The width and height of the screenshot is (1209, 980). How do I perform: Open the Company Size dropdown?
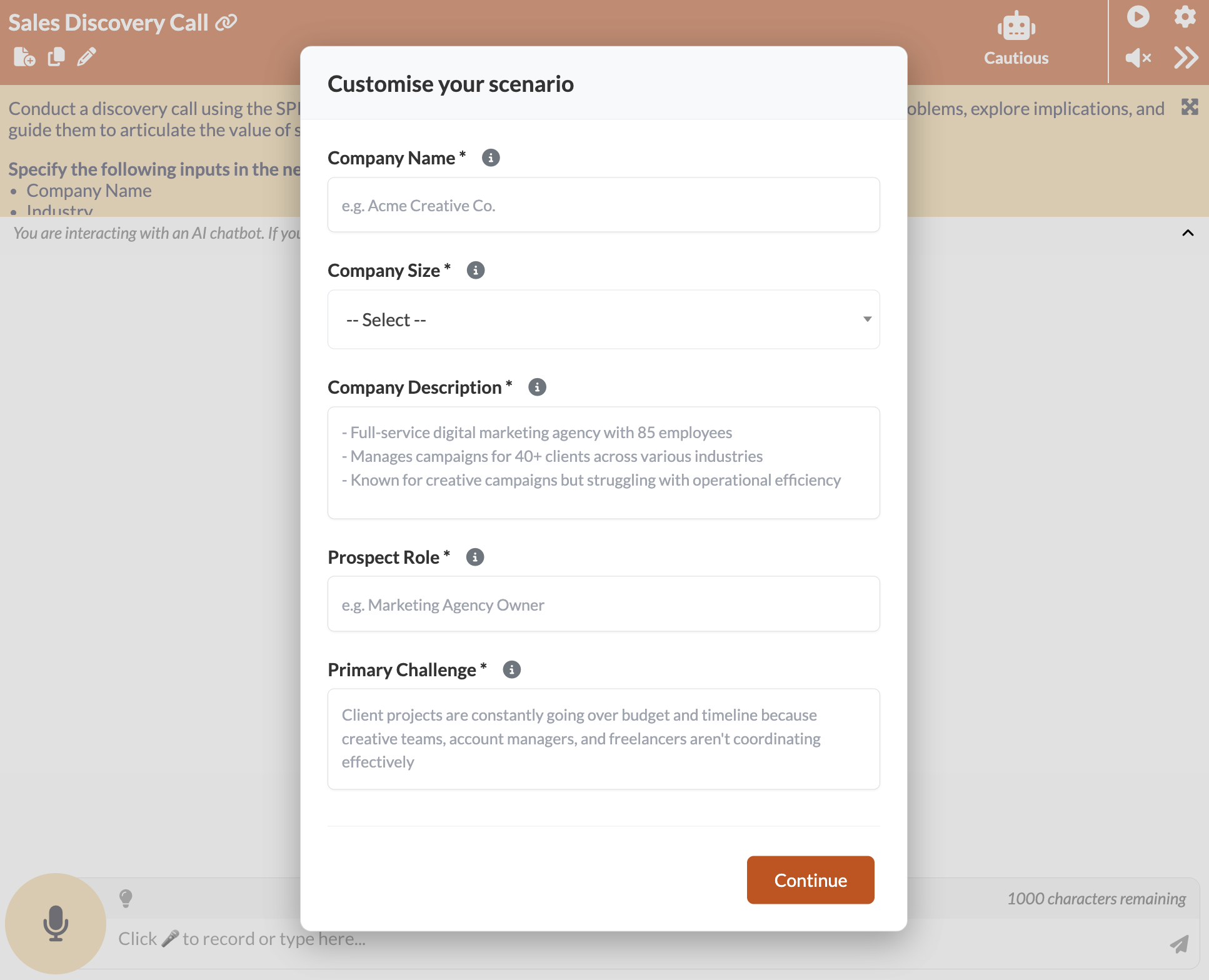[x=603, y=319]
